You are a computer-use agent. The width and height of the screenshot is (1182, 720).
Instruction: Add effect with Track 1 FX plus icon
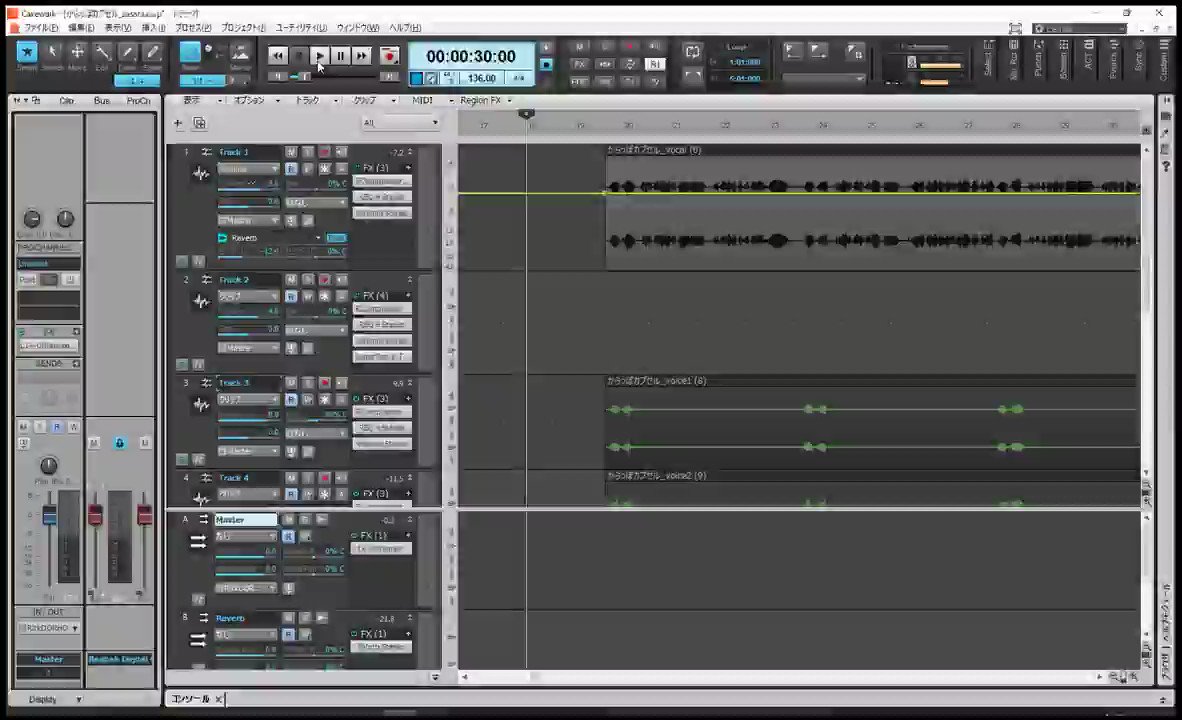click(x=409, y=167)
